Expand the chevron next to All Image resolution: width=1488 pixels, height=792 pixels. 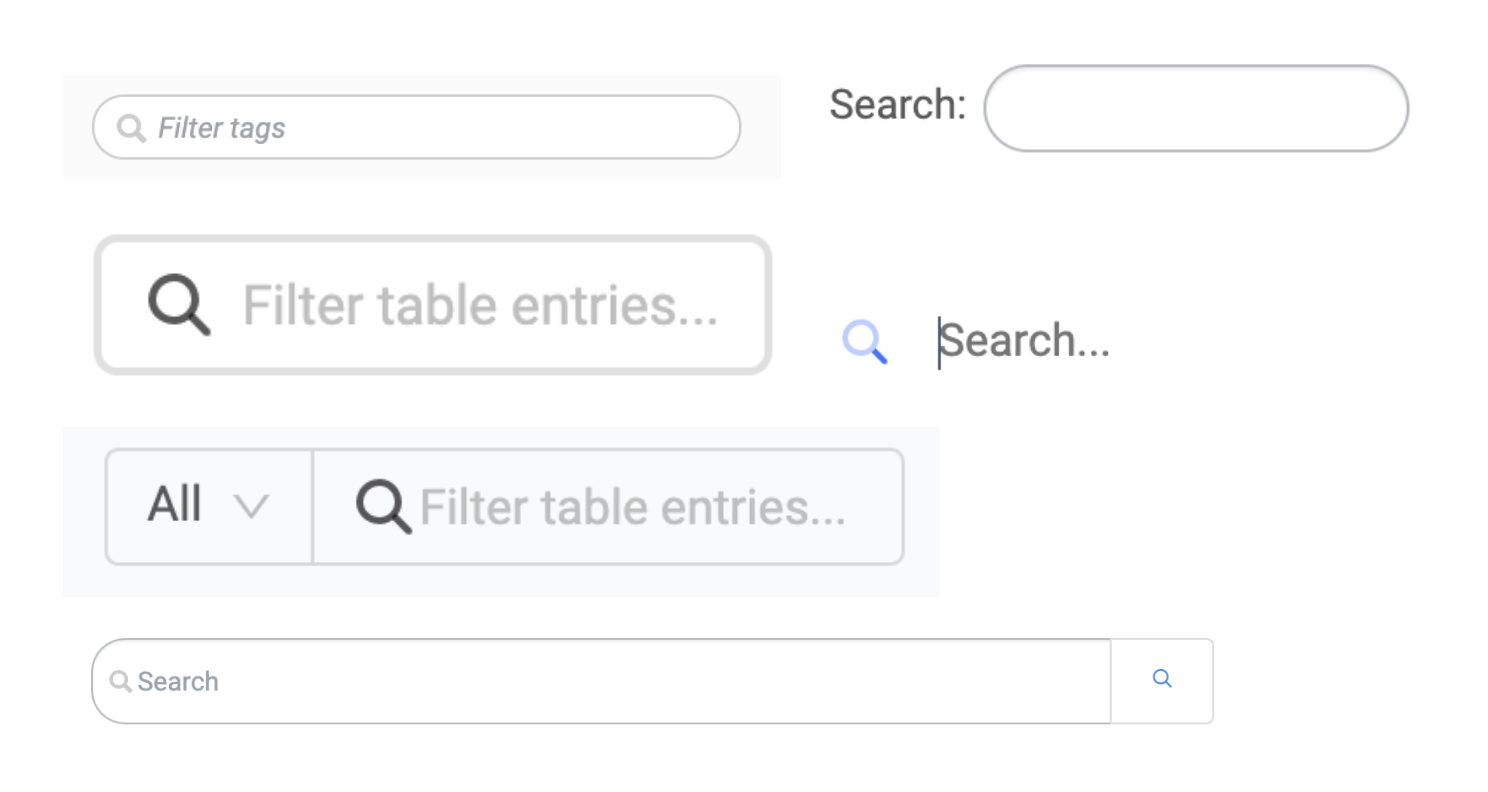coord(252,507)
